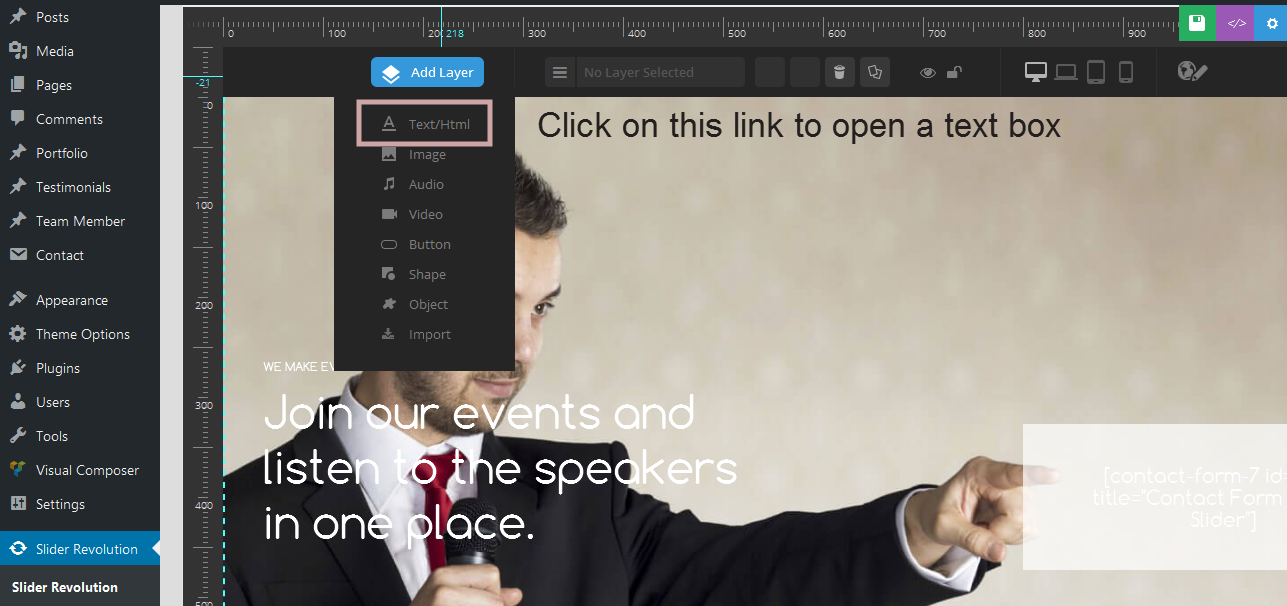The image size is (1287, 606).
Task: Open layer list hamburger menu
Action: coord(560,72)
